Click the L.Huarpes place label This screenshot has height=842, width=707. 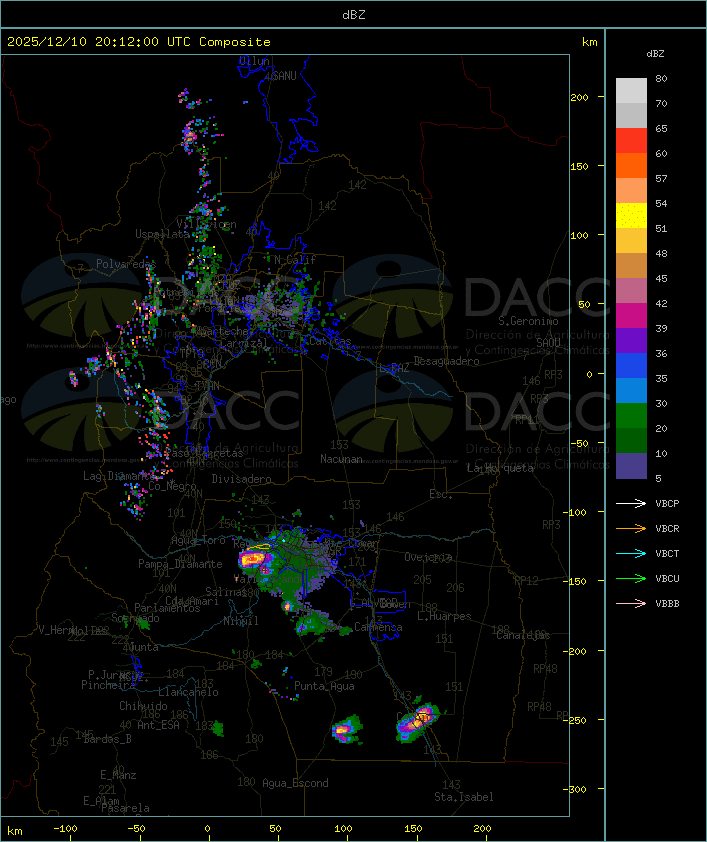[444, 616]
